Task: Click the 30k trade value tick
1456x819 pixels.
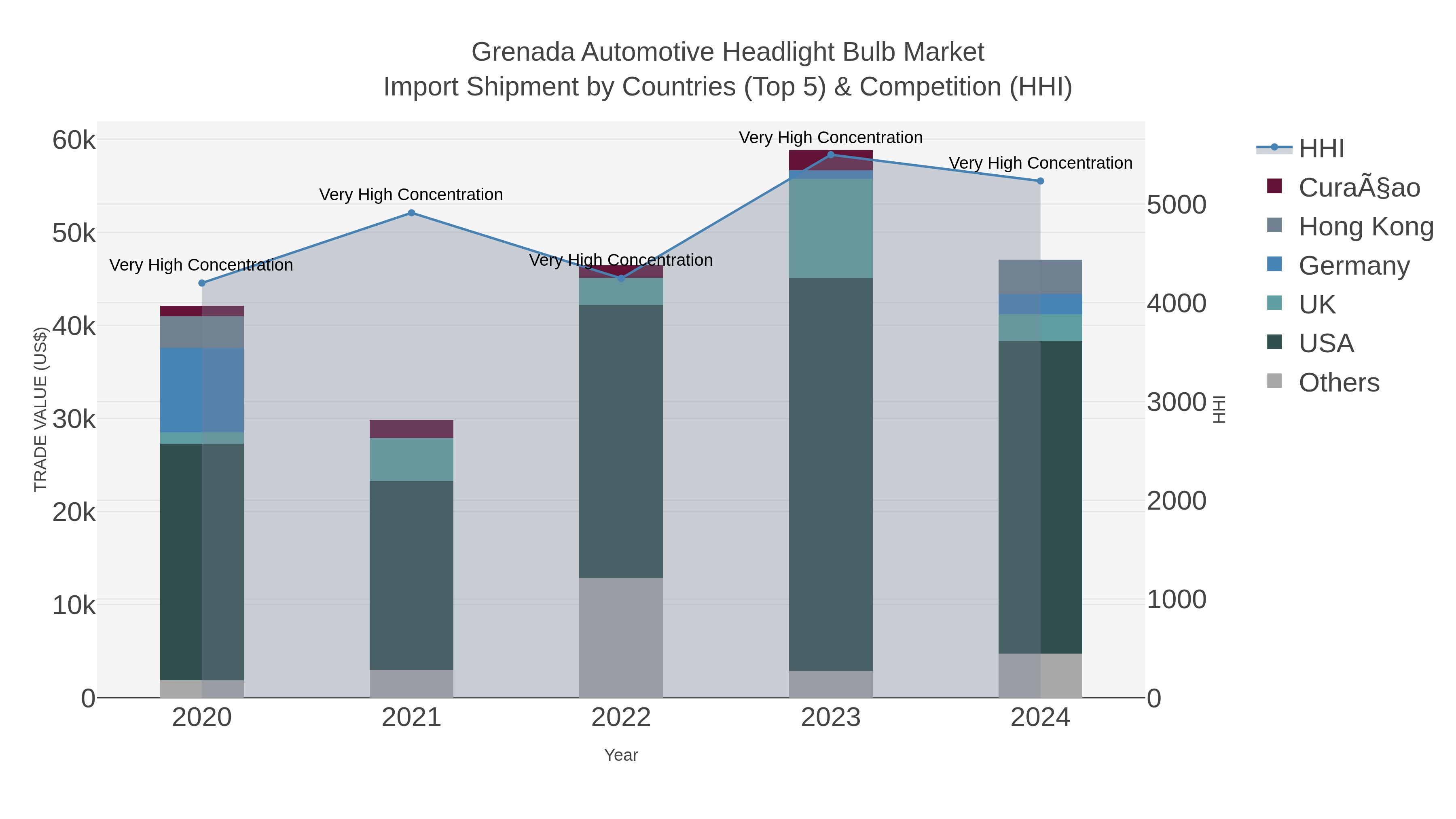Action: click(74, 419)
